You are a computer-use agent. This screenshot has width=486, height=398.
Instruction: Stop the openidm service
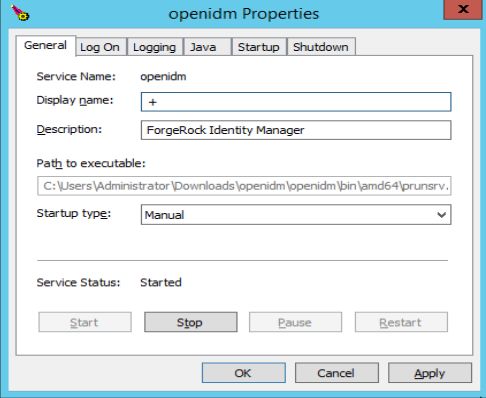[191, 322]
